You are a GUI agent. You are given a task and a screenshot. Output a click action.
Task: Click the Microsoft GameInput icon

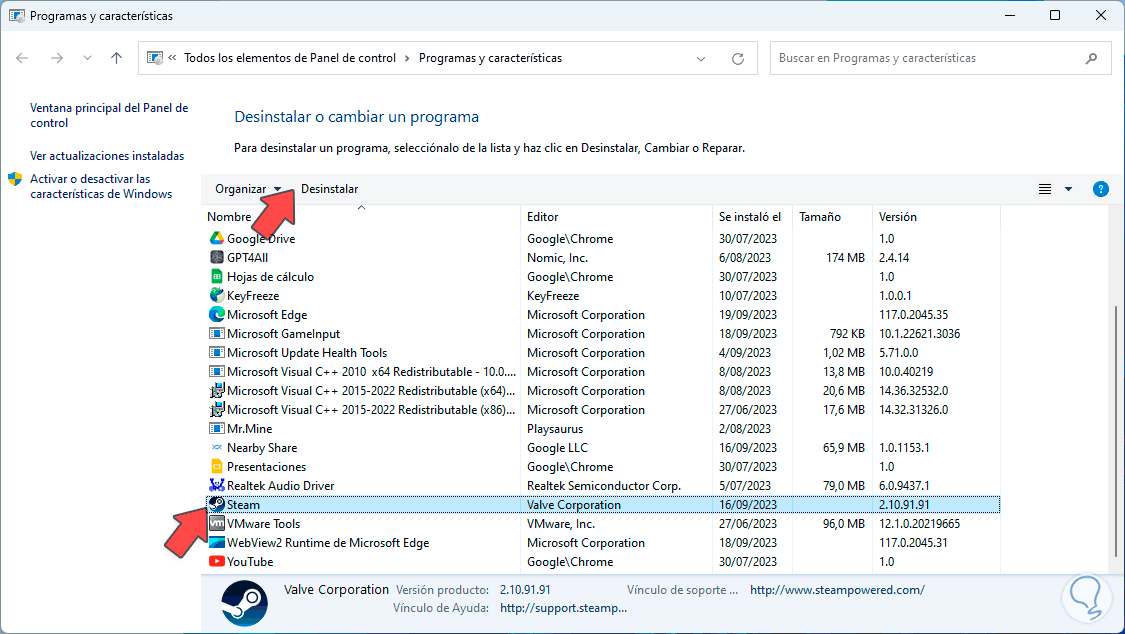pyautogui.click(x=216, y=333)
